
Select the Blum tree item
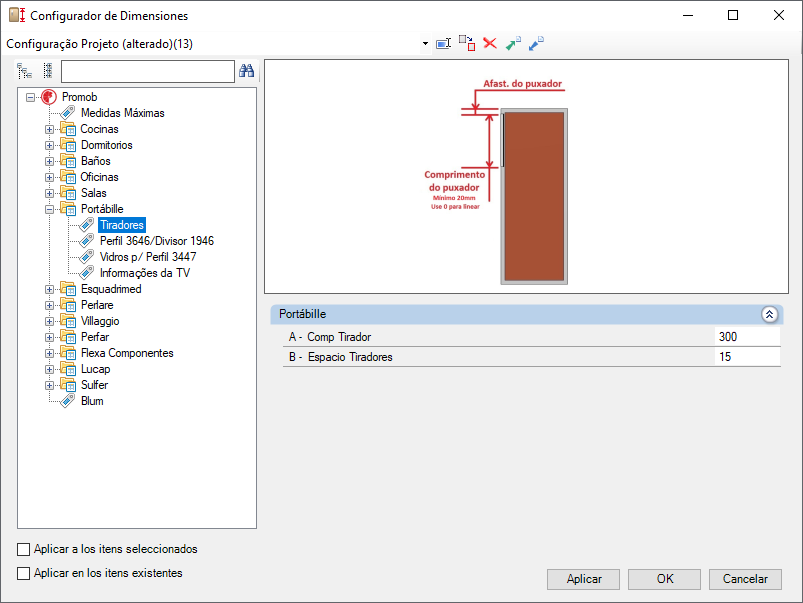[x=92, y=401]
